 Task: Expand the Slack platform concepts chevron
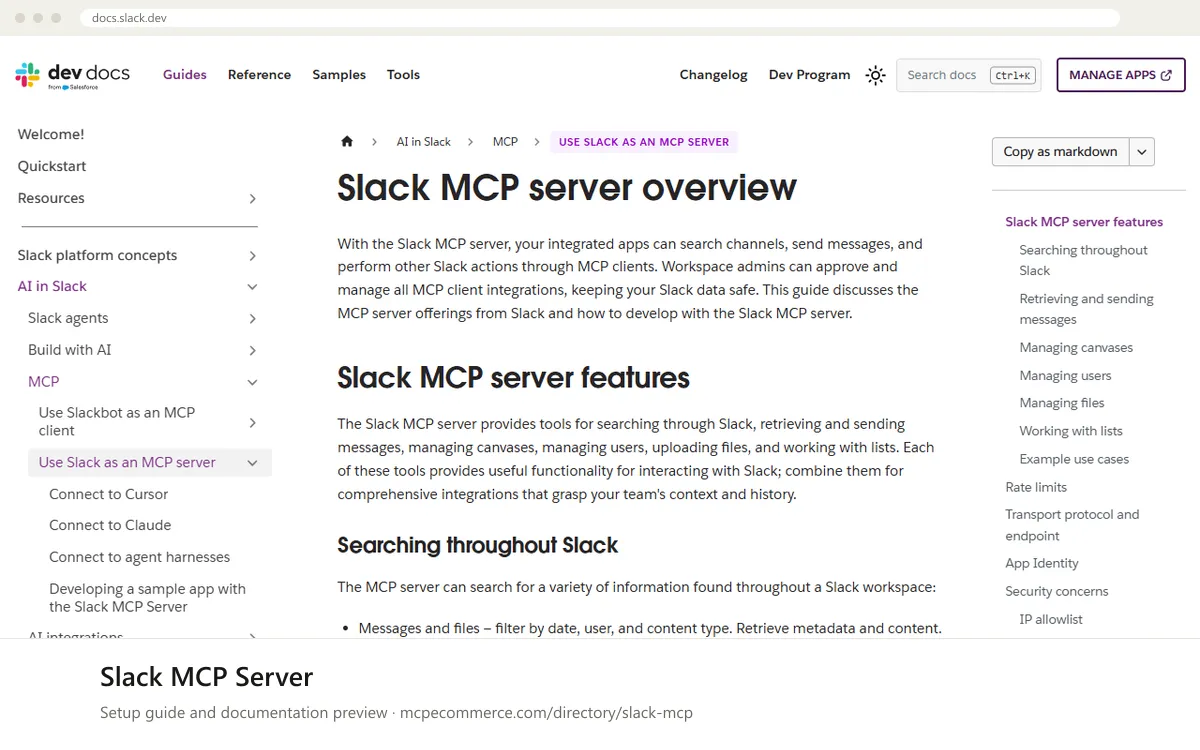point(252,256)
